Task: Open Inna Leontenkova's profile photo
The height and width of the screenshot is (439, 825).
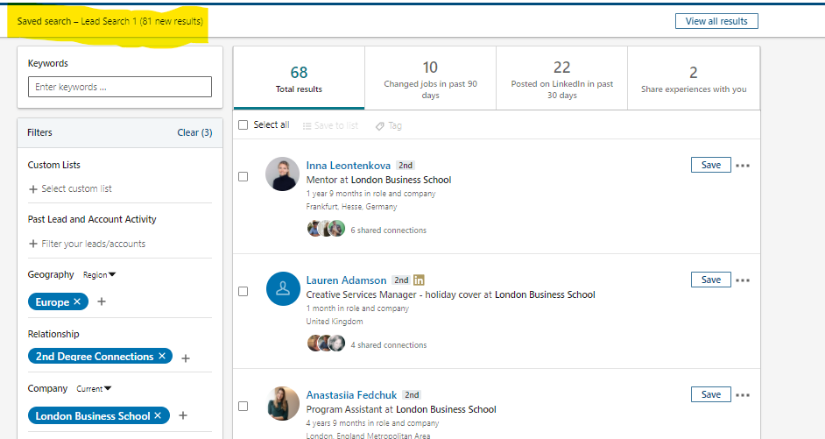Action: [283, 174]
